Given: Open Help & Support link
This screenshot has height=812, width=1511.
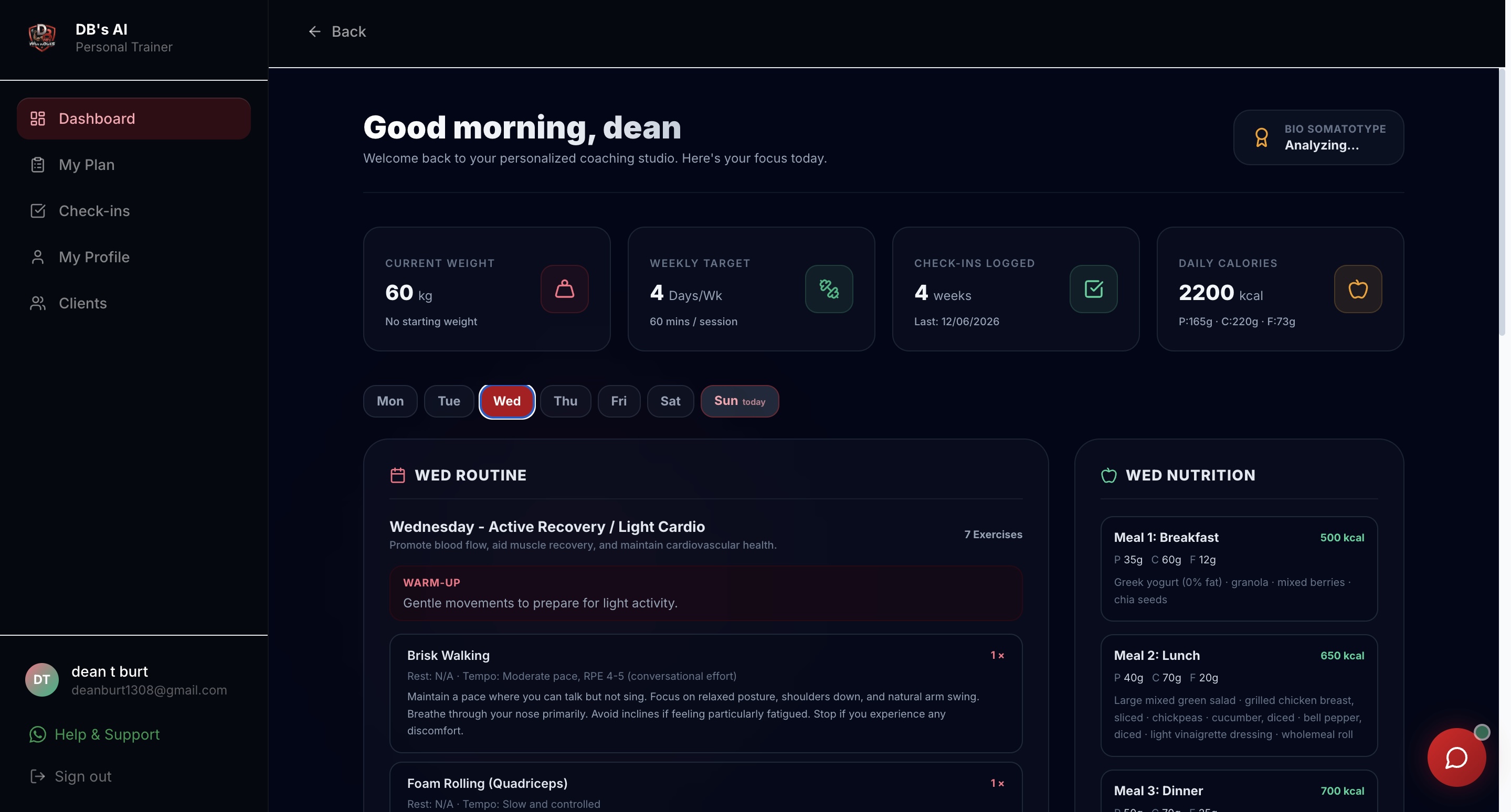Looking at the screenshot, I should tap(94, 734).
